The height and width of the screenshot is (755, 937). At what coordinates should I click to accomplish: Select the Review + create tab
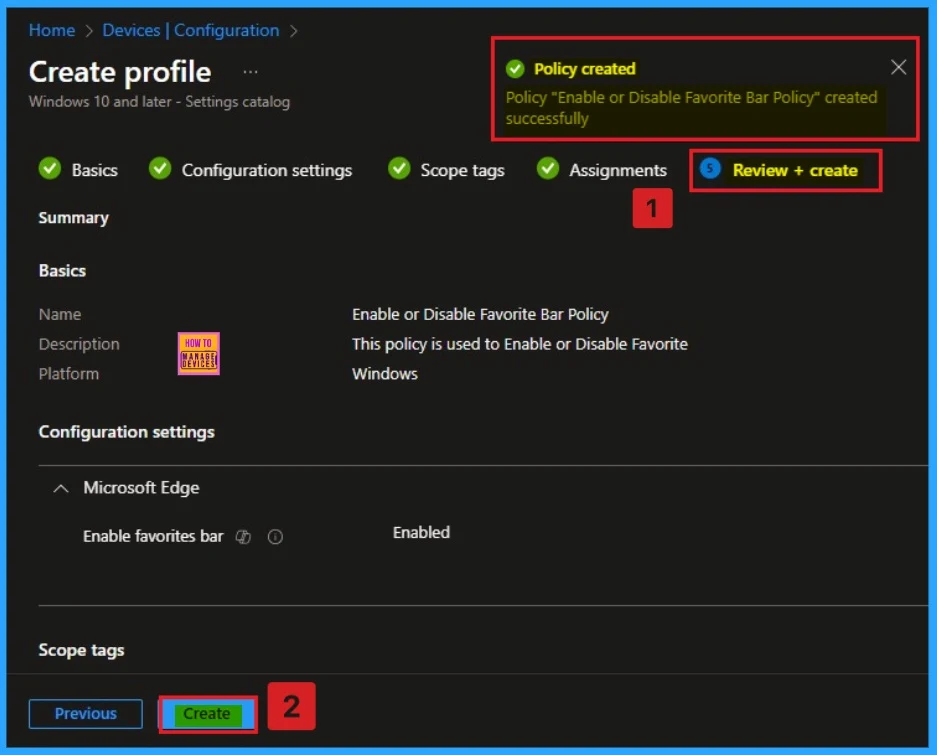795,170
